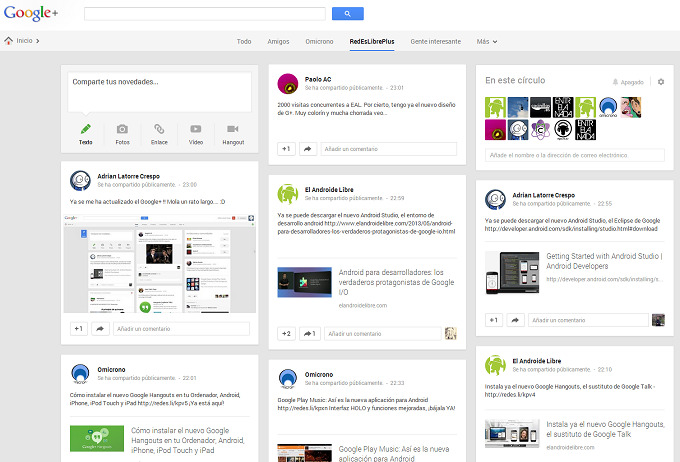This screenshot has height=462, width=680.
Task: Open the Google I/O article thumbnail
Action: (304, 282)
